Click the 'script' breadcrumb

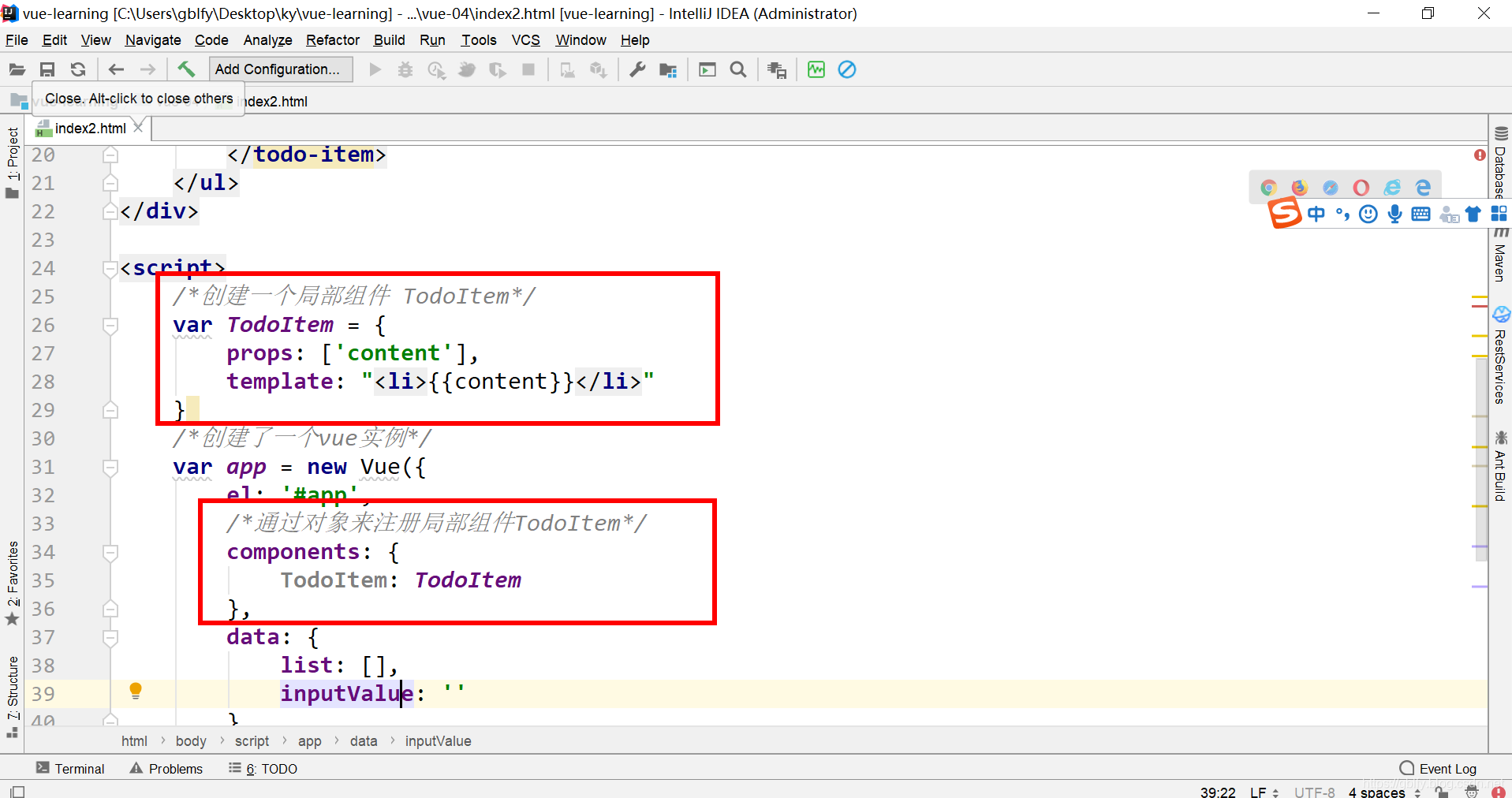pos(252,741)
